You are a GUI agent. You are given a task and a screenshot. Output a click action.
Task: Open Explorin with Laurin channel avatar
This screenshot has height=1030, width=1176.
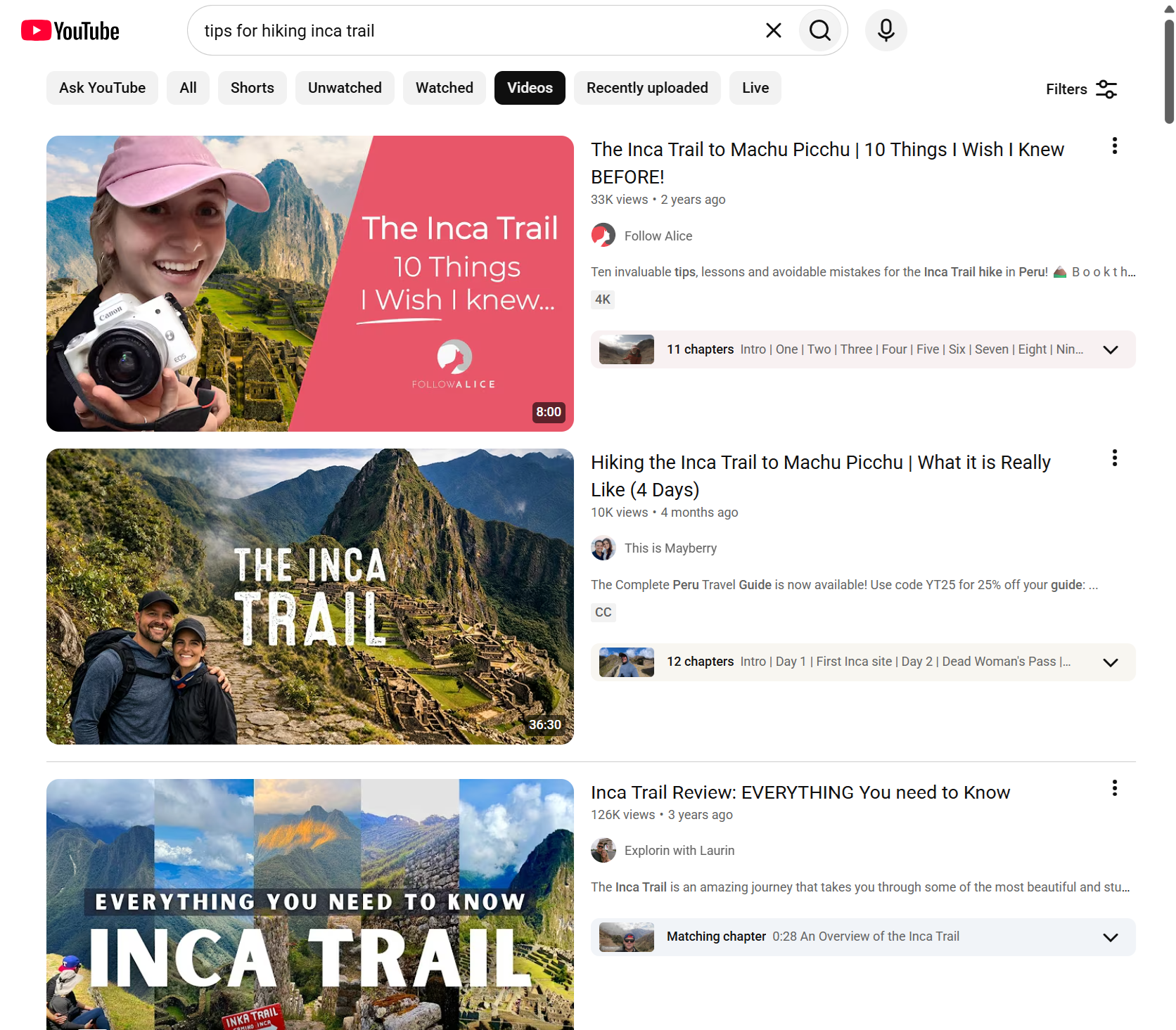[x=603, y=851]
